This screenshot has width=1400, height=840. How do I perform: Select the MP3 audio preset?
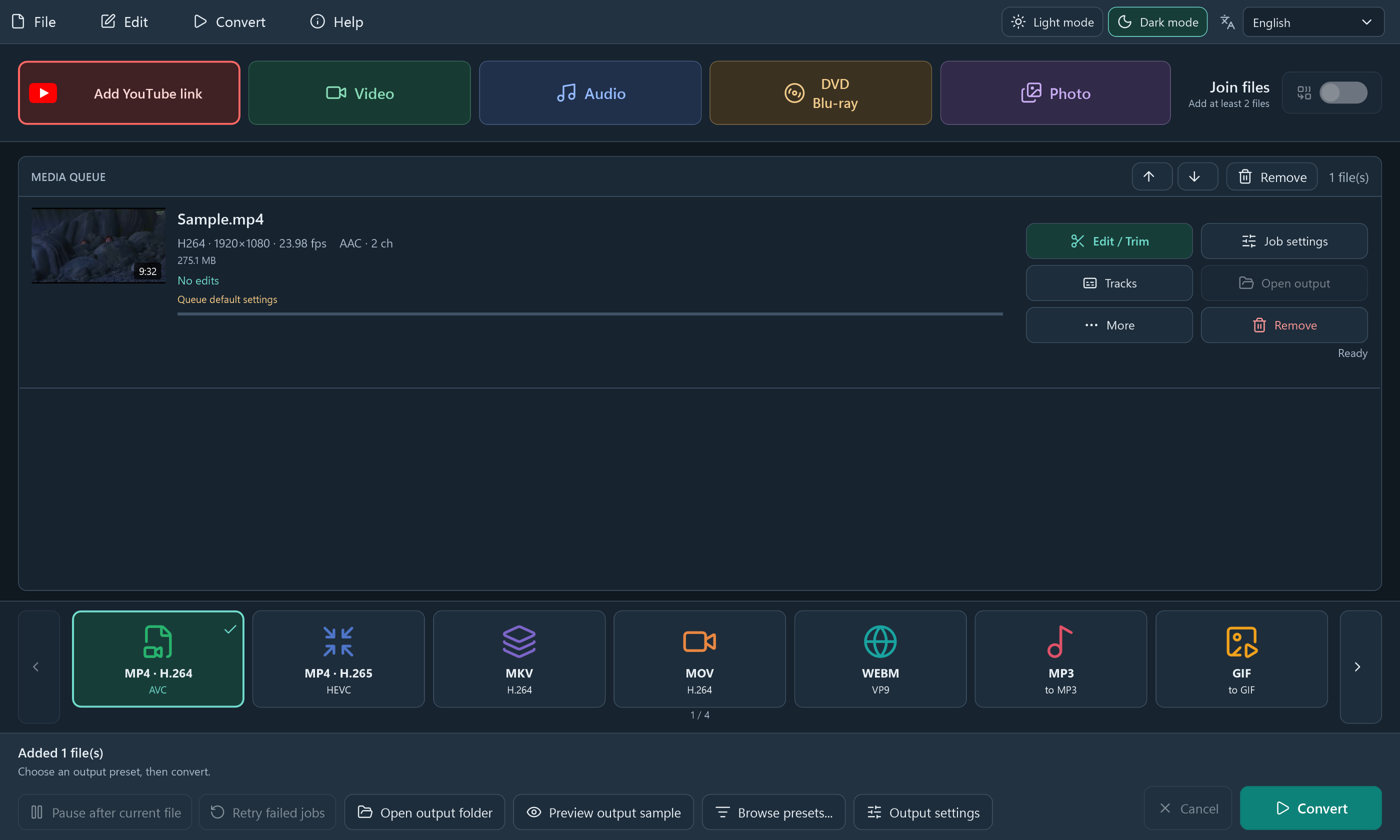[1060, 659]
